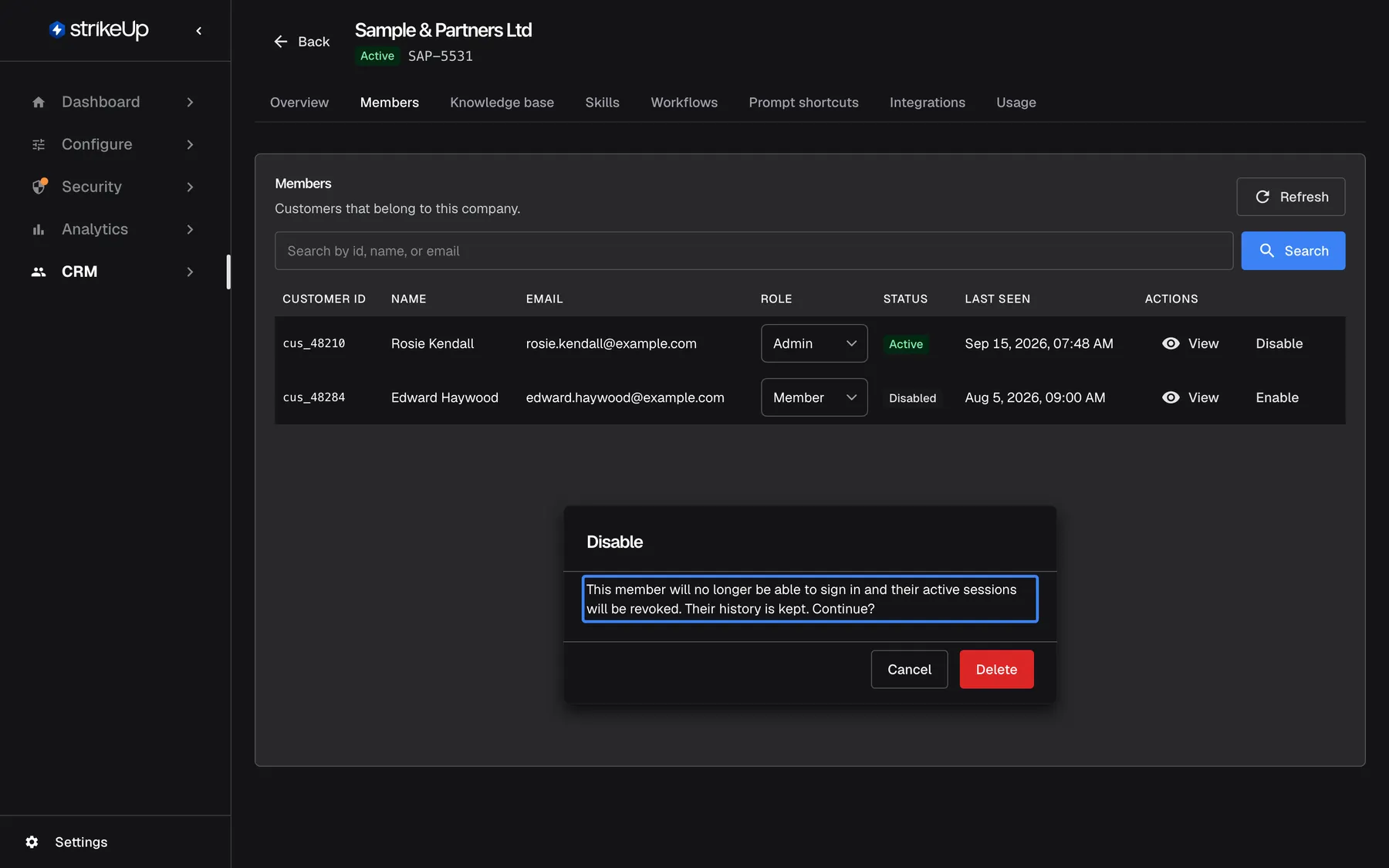Click the Disabled status badge
Screen dimensions: 1389x868
913,398
